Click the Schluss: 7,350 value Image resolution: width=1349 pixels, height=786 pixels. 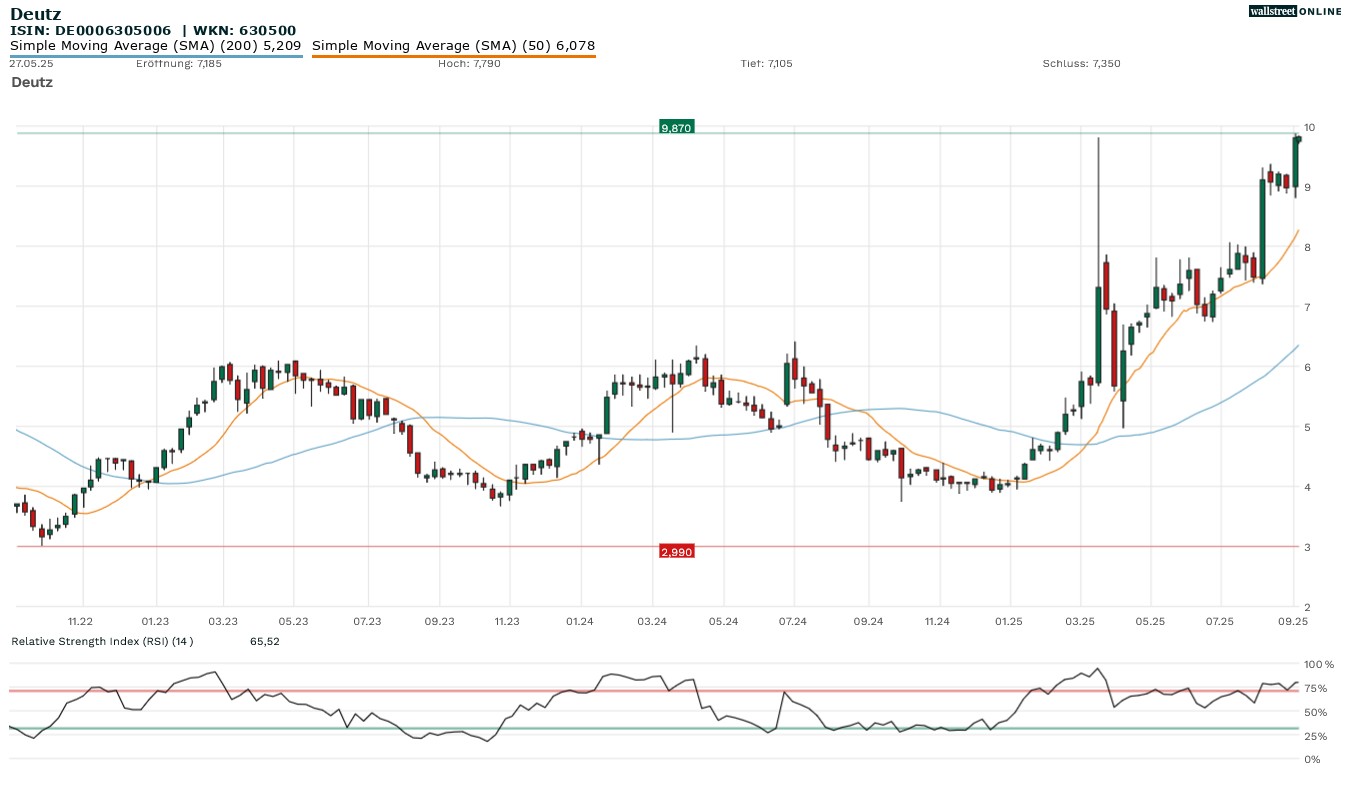click(1081, 64)
